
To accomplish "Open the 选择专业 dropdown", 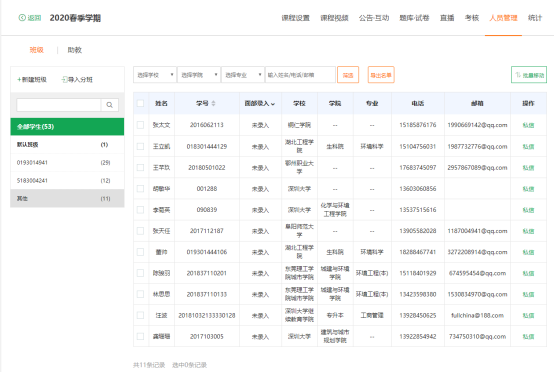I will point(243,75).
